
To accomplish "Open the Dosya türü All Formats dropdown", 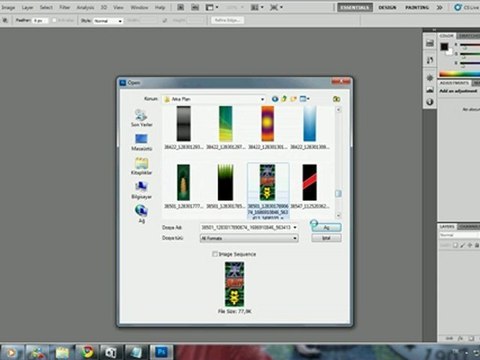I will tap(249, 238).
